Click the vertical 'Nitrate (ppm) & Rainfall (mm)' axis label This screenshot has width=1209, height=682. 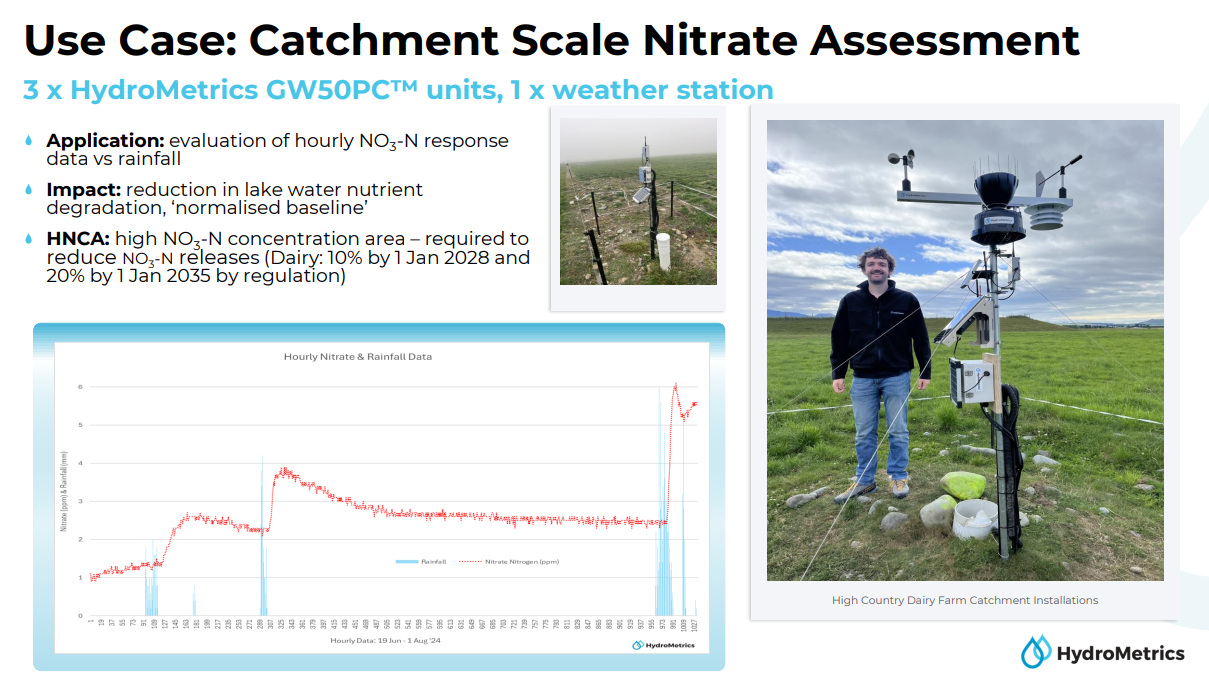pyautogui.click(x=63, y=490)
